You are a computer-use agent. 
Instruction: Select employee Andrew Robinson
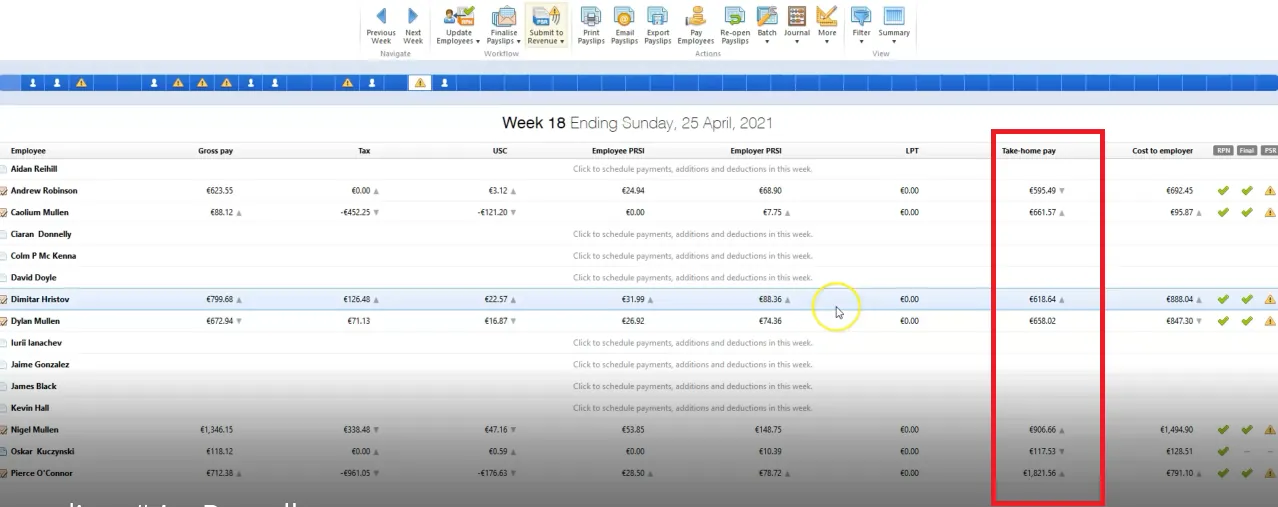pyautogui.click(x=44, y=190)
